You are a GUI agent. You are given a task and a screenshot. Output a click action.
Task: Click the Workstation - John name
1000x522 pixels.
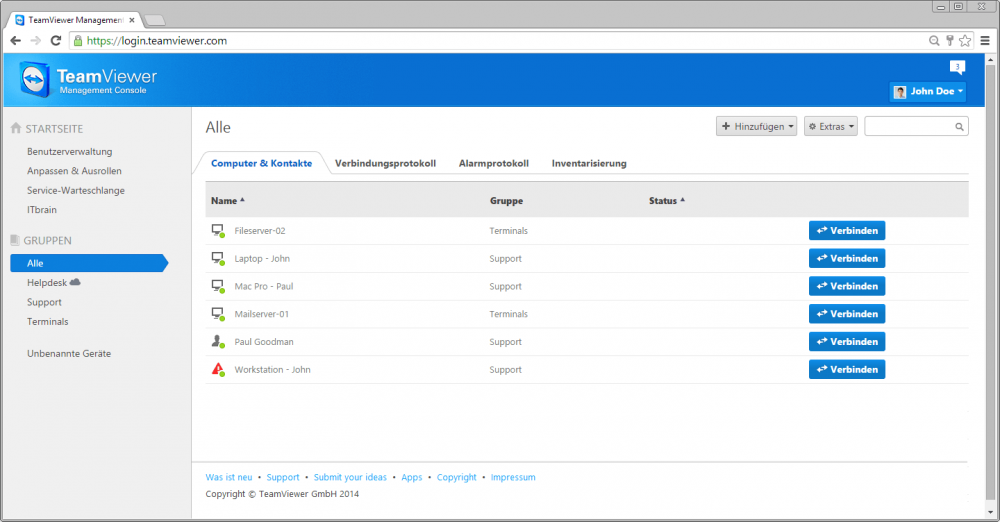[x=272, y=369]
